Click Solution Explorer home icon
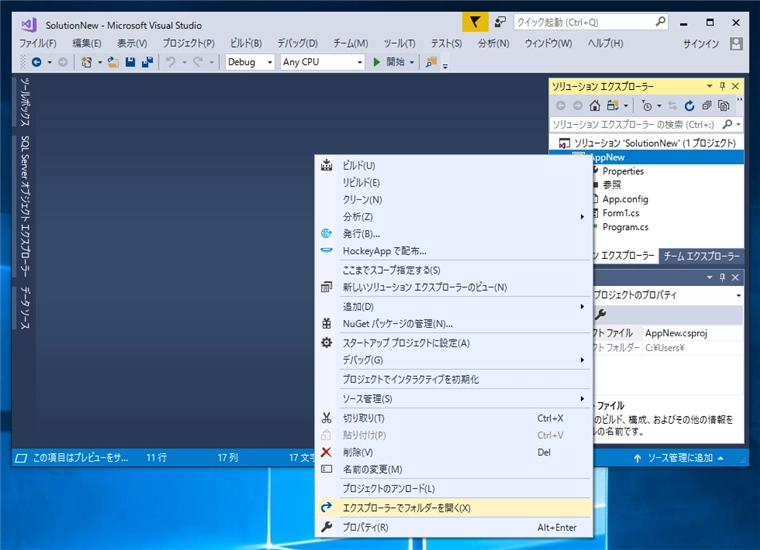The height and width of the screenshot is (550, 760). tap(595, 105)
